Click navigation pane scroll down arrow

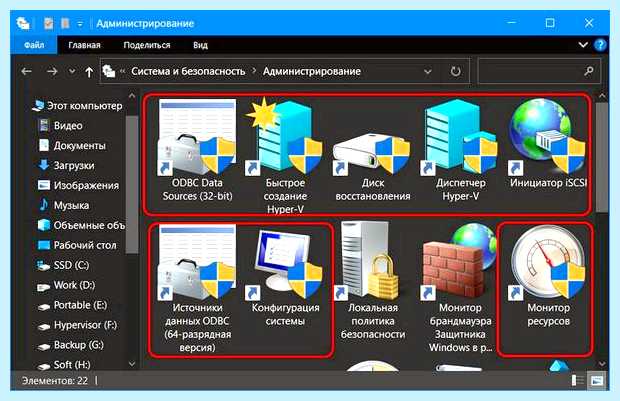(132, 363)
